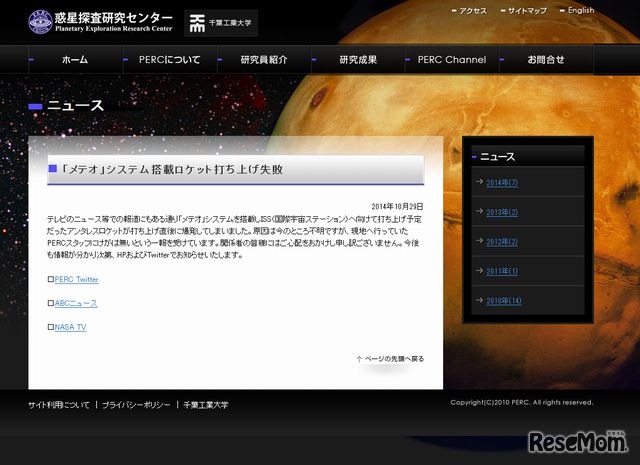Click the date 2014年10月29日
Viewport: 640px width, 465px height.
[397, 206]
